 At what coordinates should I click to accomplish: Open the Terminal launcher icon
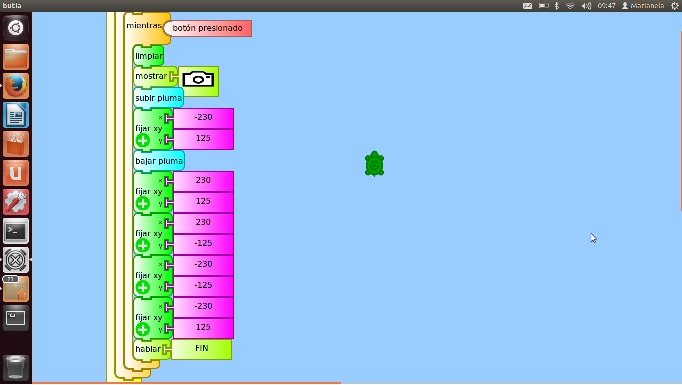(x=16, y=231)
